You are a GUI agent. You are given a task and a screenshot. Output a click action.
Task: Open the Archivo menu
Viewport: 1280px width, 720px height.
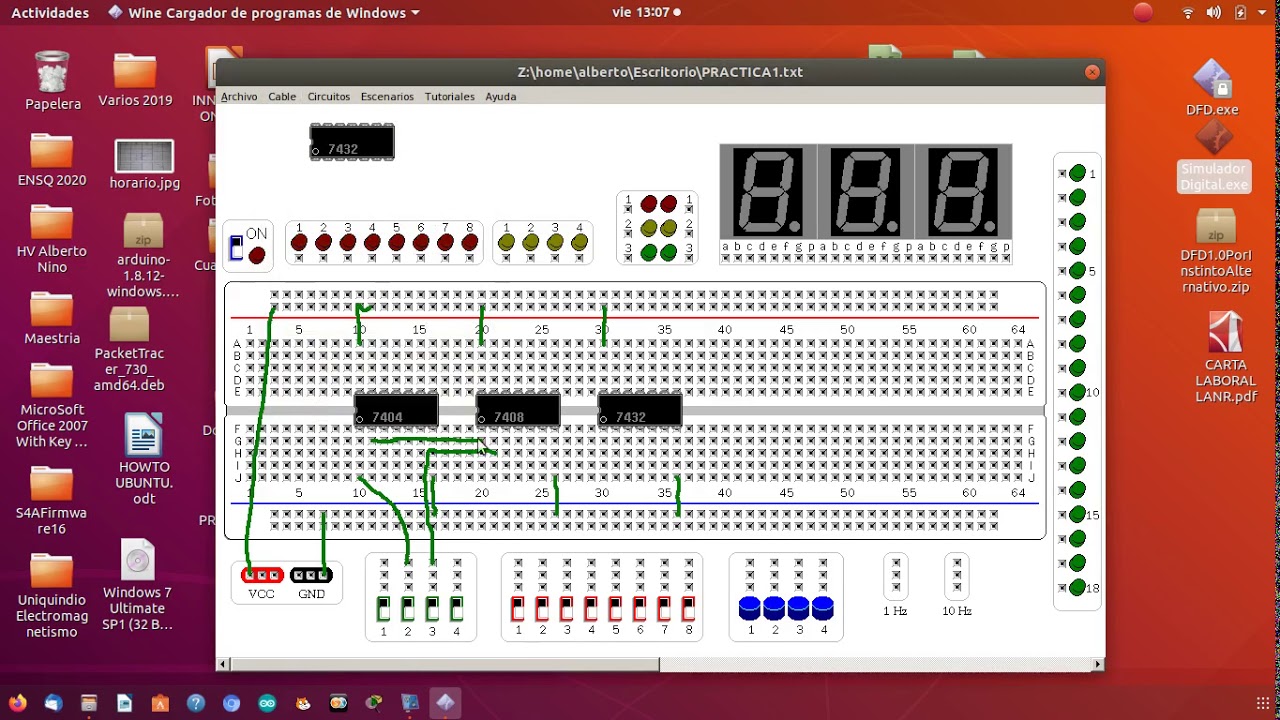(239, 97)
